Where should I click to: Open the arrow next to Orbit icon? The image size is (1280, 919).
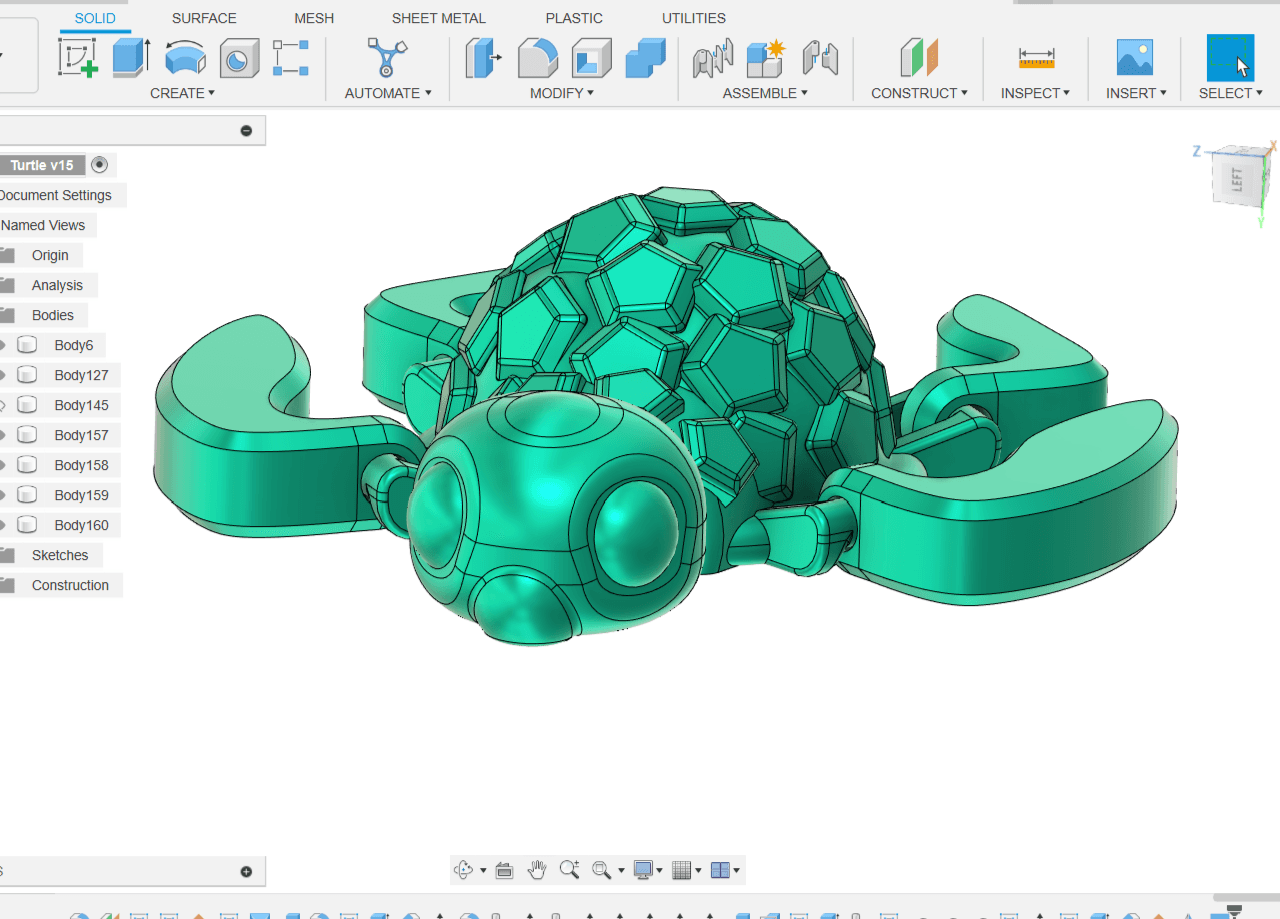[x=483, y=871]
